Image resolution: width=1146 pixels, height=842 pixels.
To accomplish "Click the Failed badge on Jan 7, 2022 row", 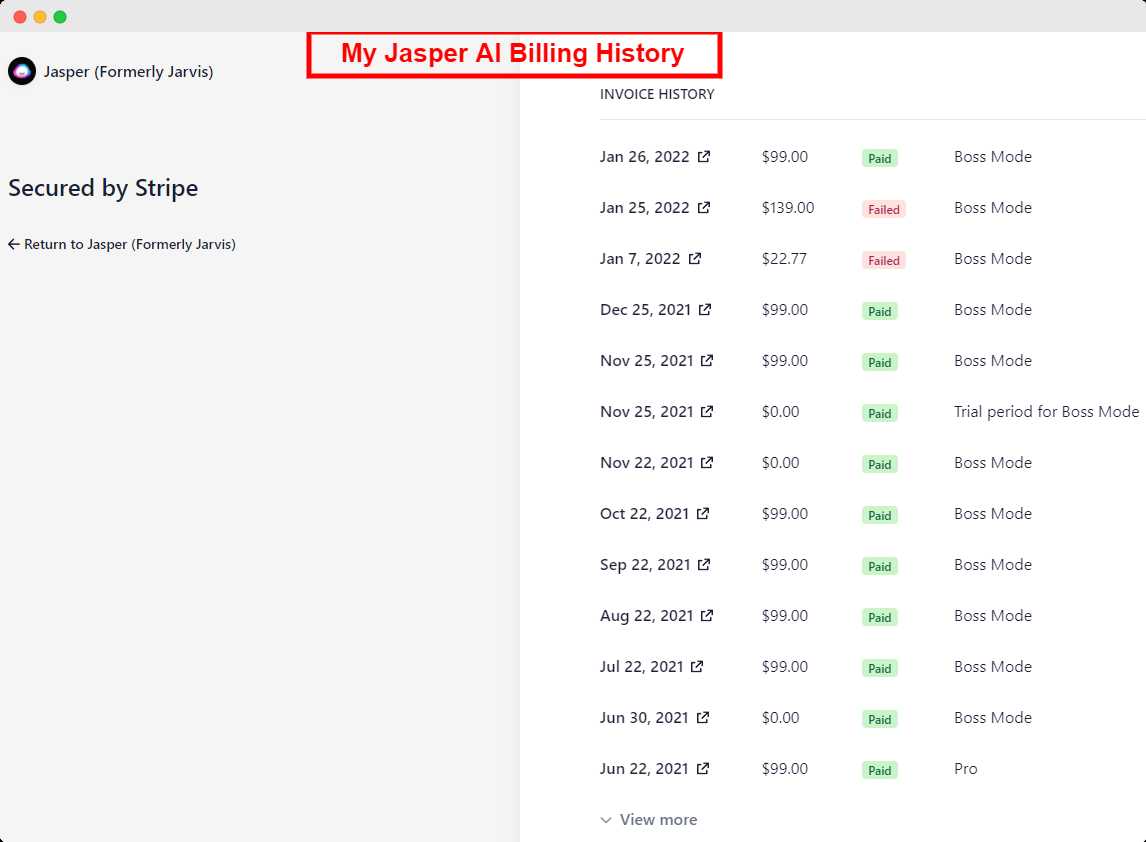I will 884,260.
